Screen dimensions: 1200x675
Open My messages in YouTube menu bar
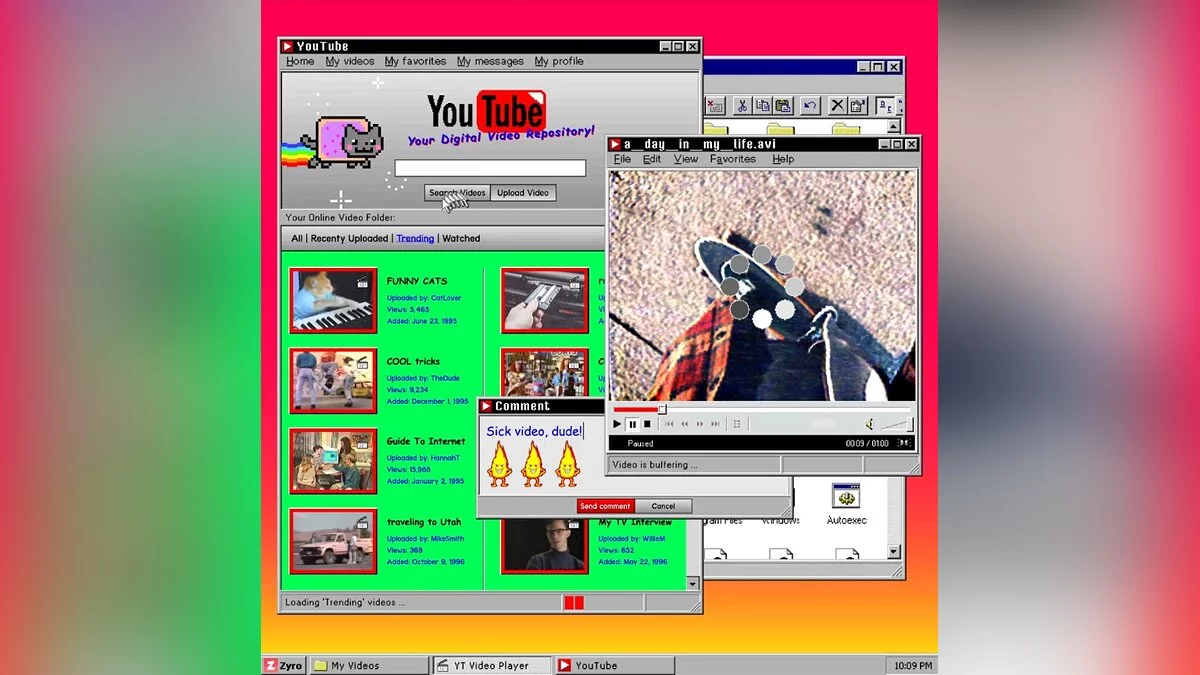click(490, 61)
